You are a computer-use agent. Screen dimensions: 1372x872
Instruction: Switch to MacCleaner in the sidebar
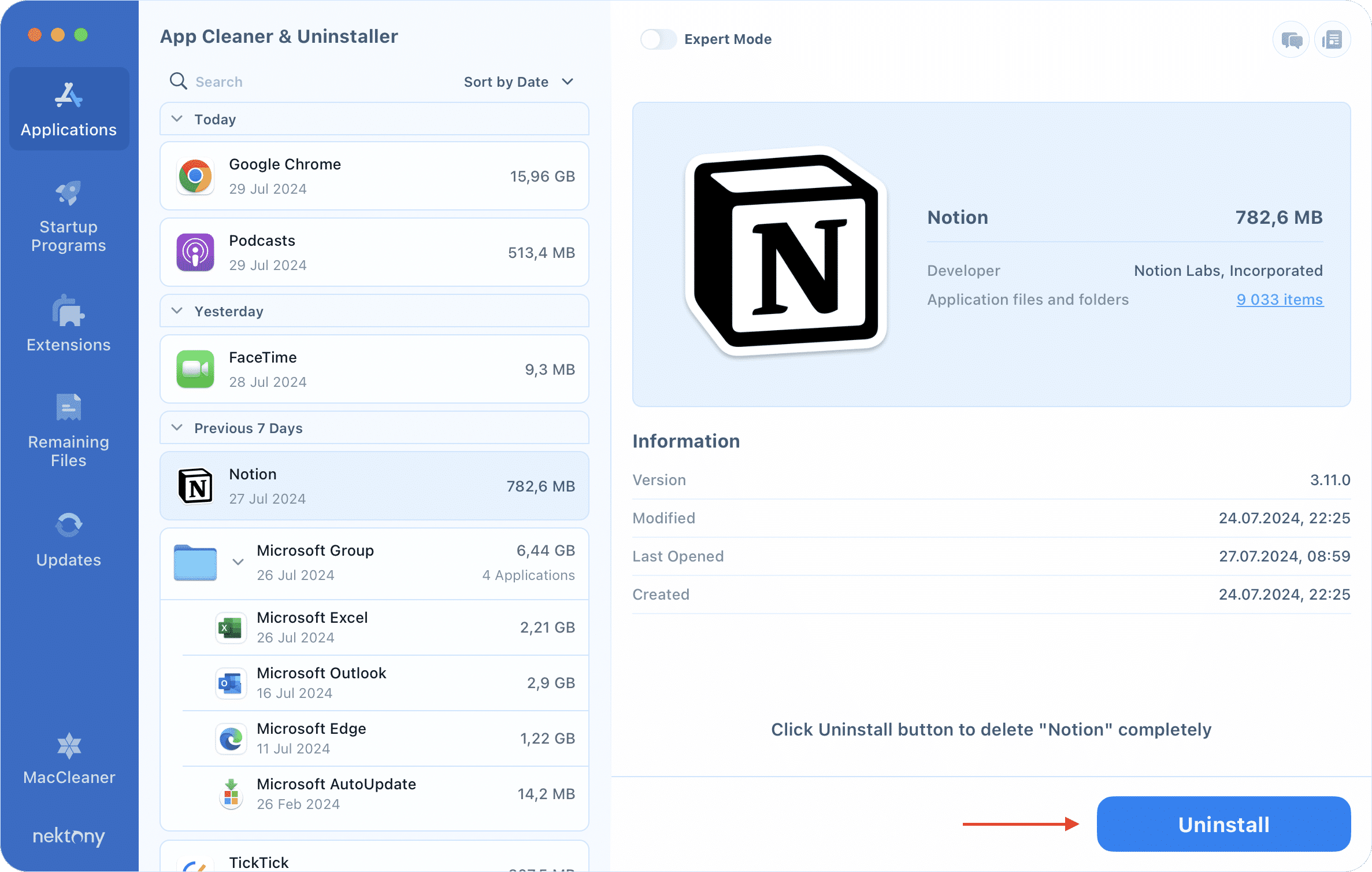(68, 759)
